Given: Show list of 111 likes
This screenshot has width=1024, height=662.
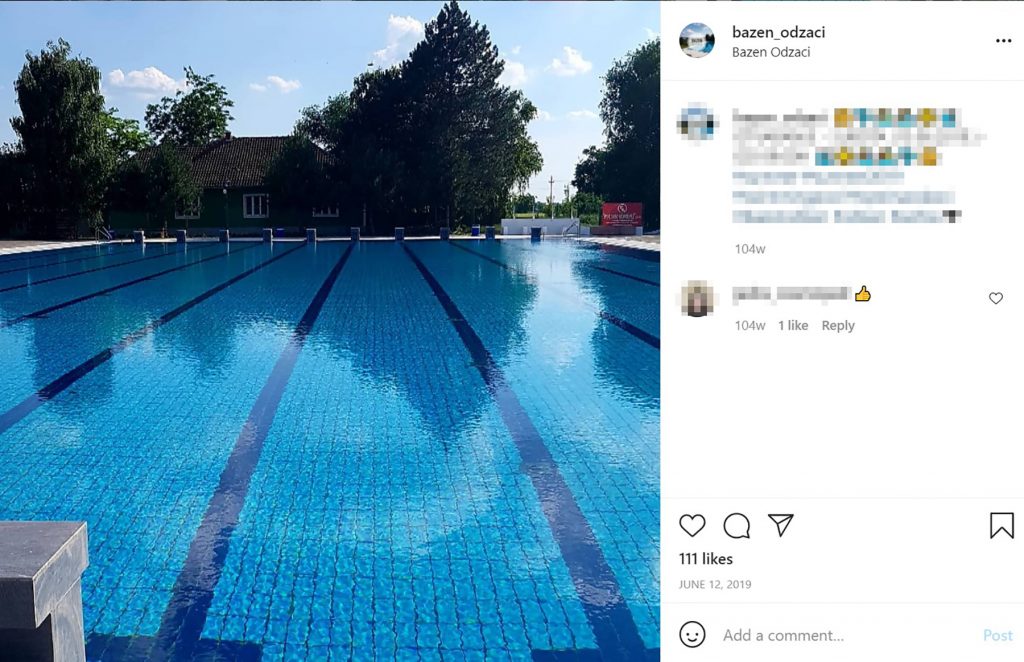Looking at the screenshot, I should 705,559.
